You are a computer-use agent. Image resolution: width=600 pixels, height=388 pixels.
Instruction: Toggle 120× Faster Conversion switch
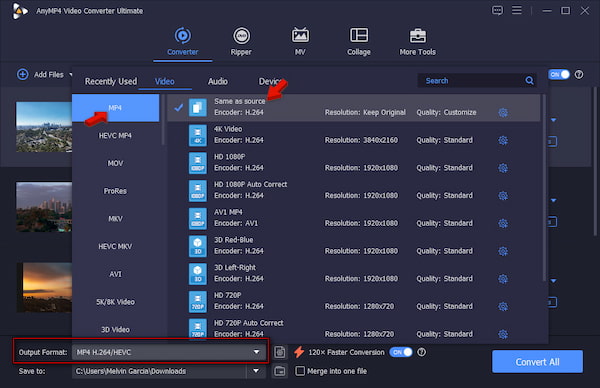click(x=401, y=352)
